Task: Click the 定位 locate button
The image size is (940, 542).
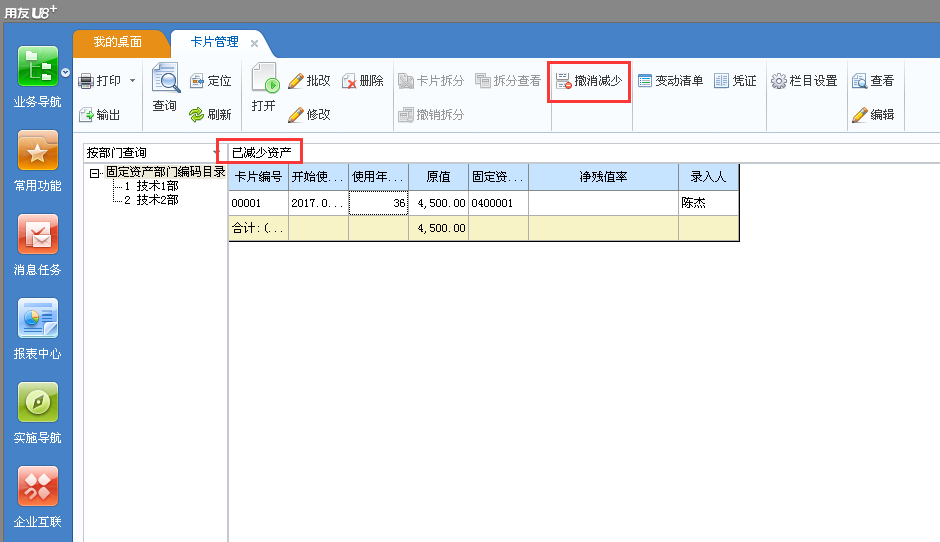Action: click(x=210, y=80)
